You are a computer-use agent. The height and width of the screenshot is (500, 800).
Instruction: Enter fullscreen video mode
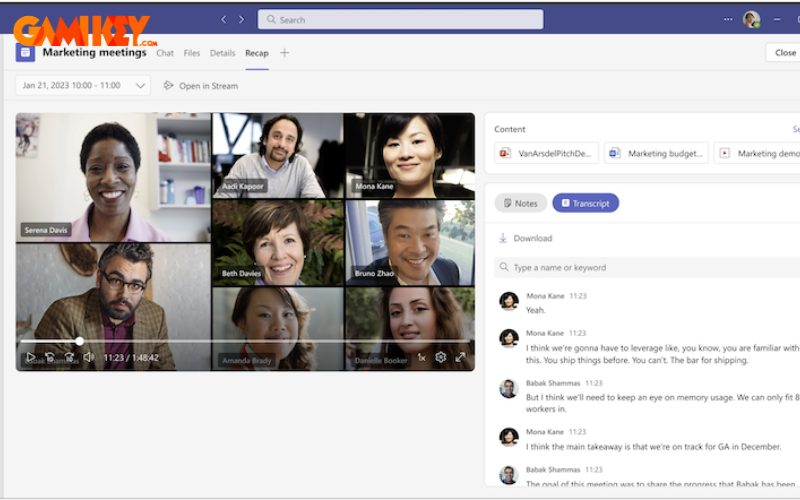[460, 357]
